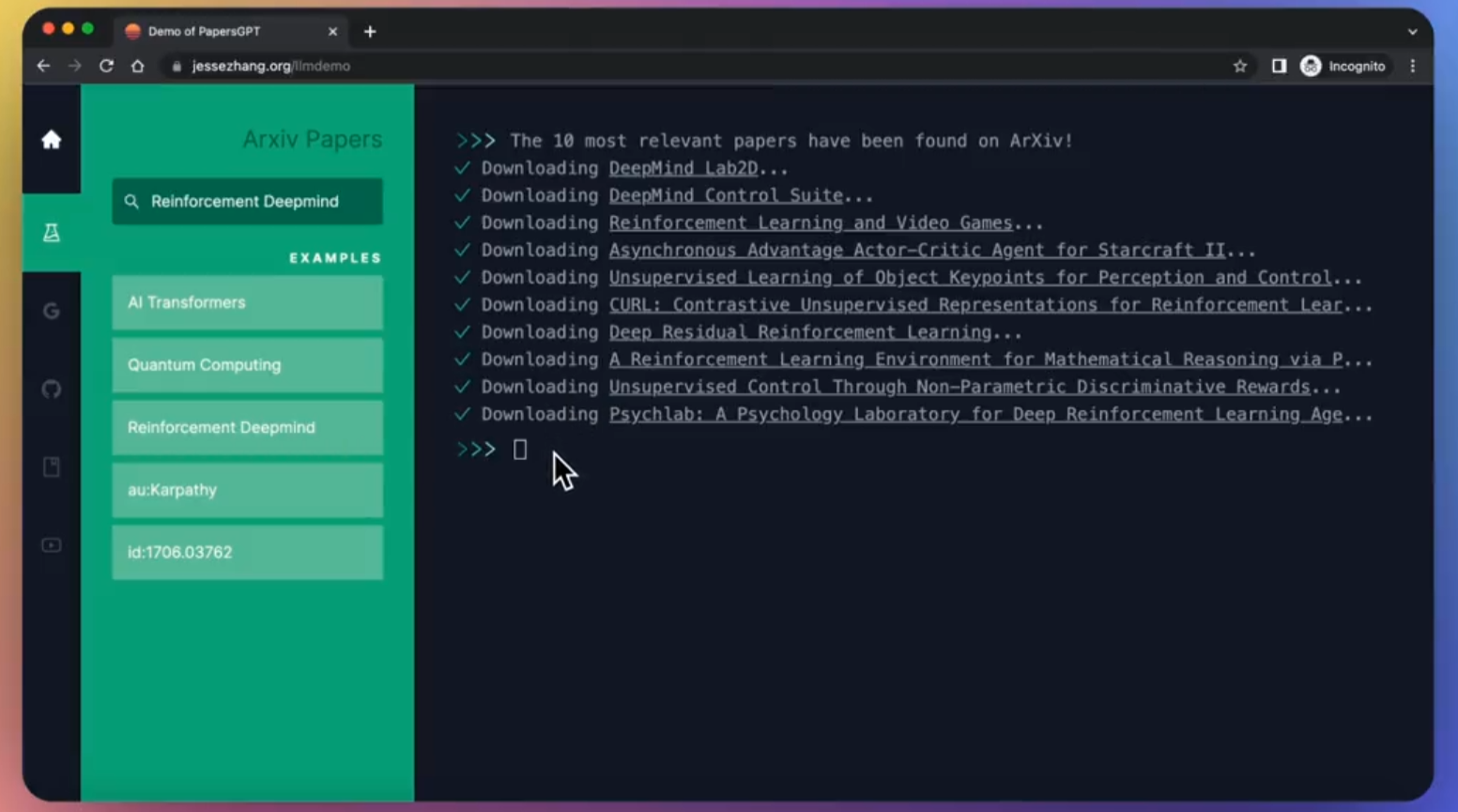This screenshot has width=1458, height=812.
Task: Click the '10 most relevant papers' message
Action: (x=791, y=141)
